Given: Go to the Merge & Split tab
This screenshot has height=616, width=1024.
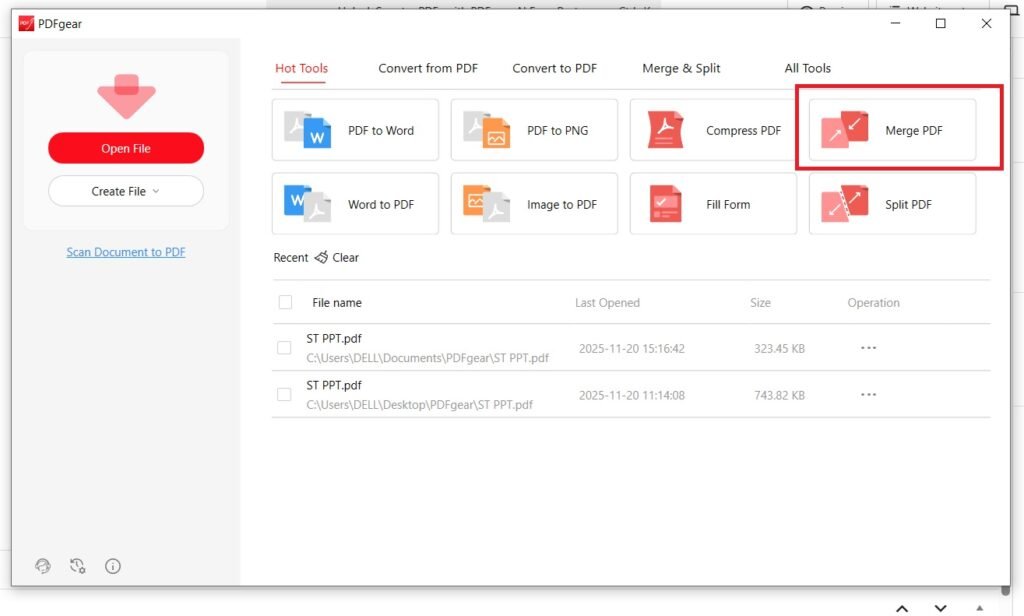Looking at the screenshot, I should pyautogui.click(x=681, y=68).
